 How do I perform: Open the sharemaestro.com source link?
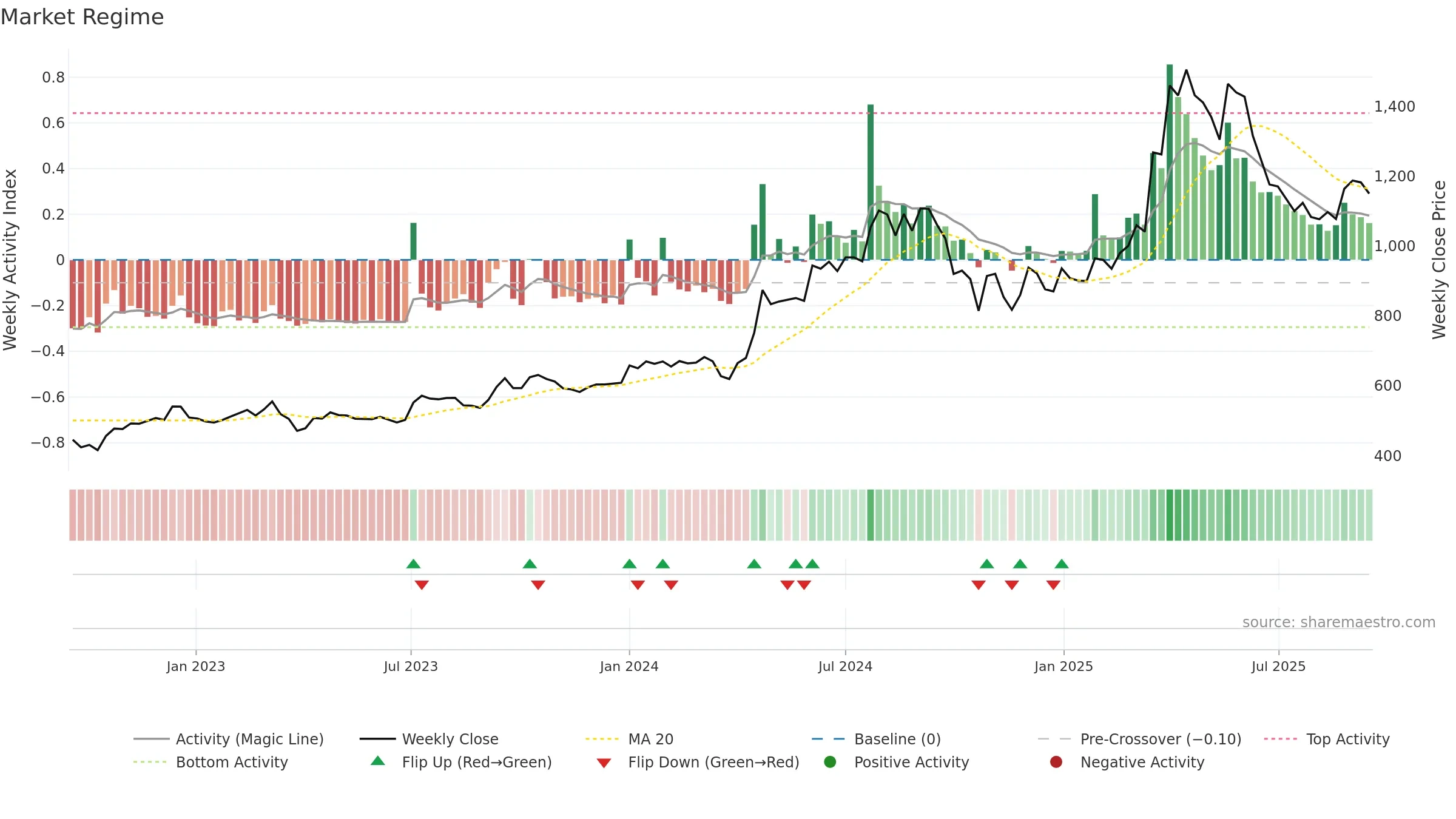tap(1339, 622)
